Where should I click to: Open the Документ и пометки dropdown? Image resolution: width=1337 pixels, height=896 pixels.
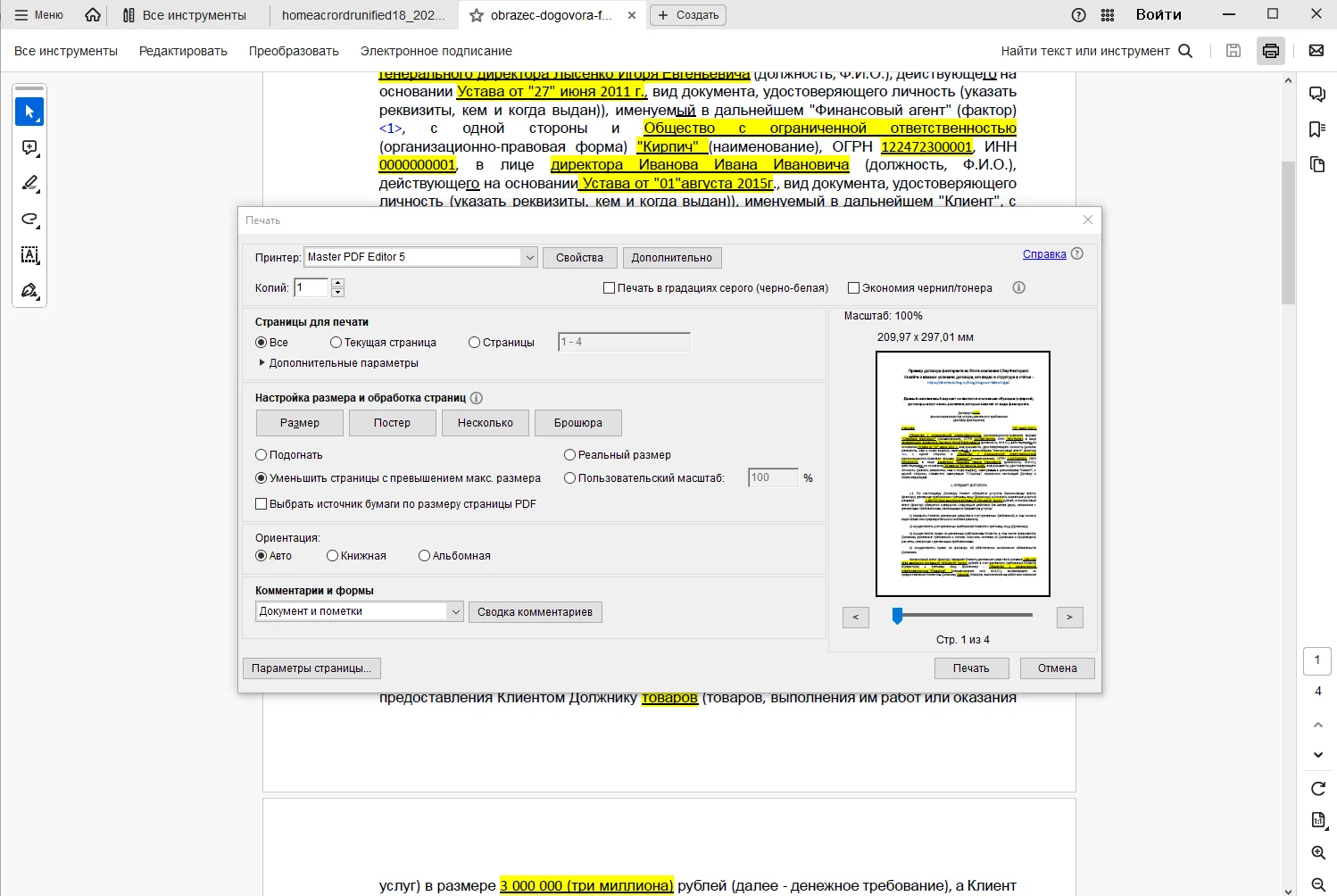[x=455, y=611]
